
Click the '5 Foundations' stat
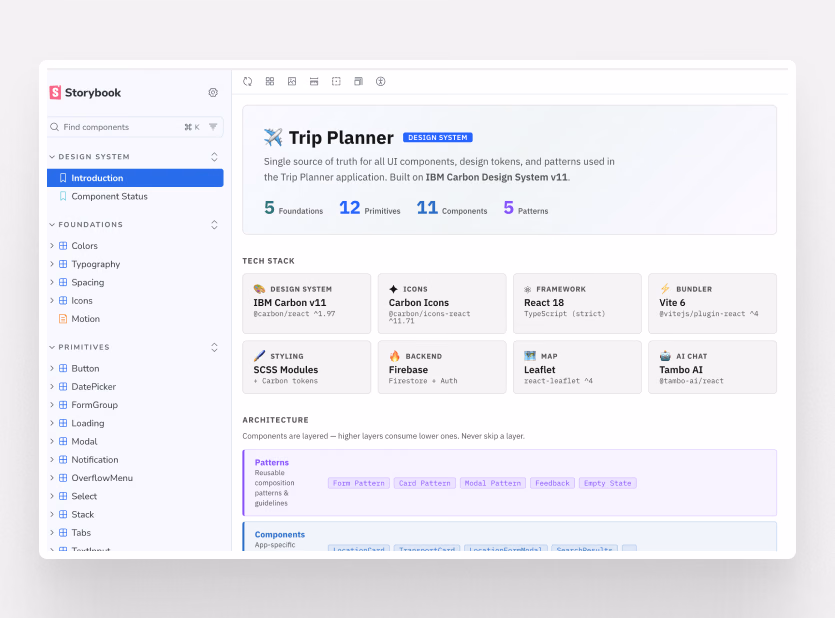point(293,208)
